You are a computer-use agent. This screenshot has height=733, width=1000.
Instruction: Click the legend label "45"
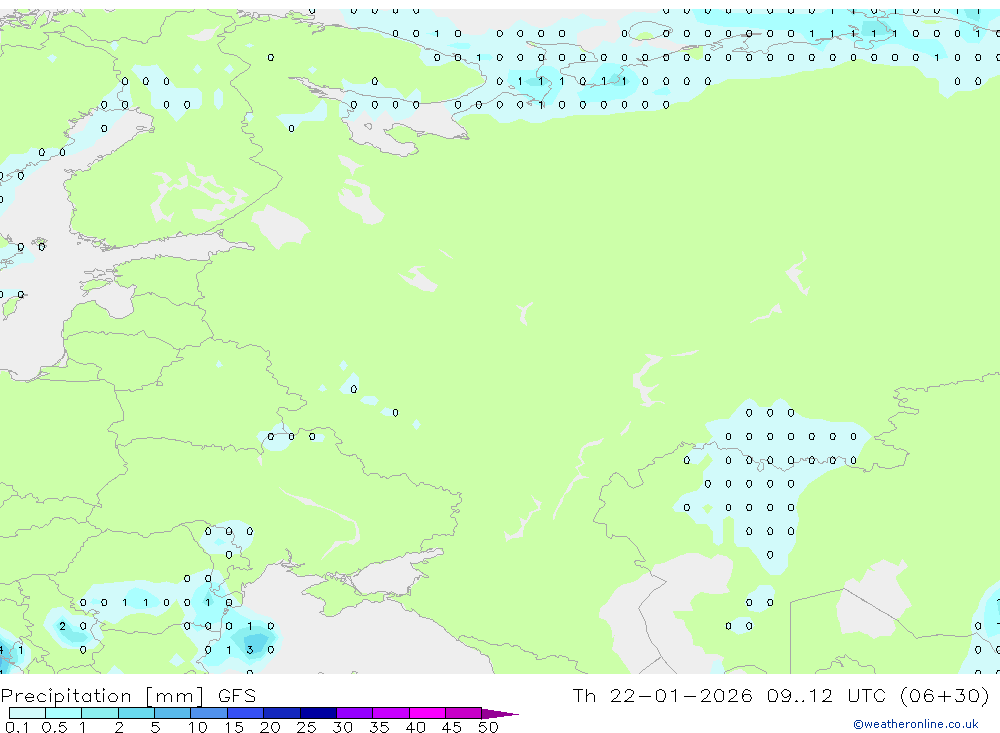click(x=452, y=727)
